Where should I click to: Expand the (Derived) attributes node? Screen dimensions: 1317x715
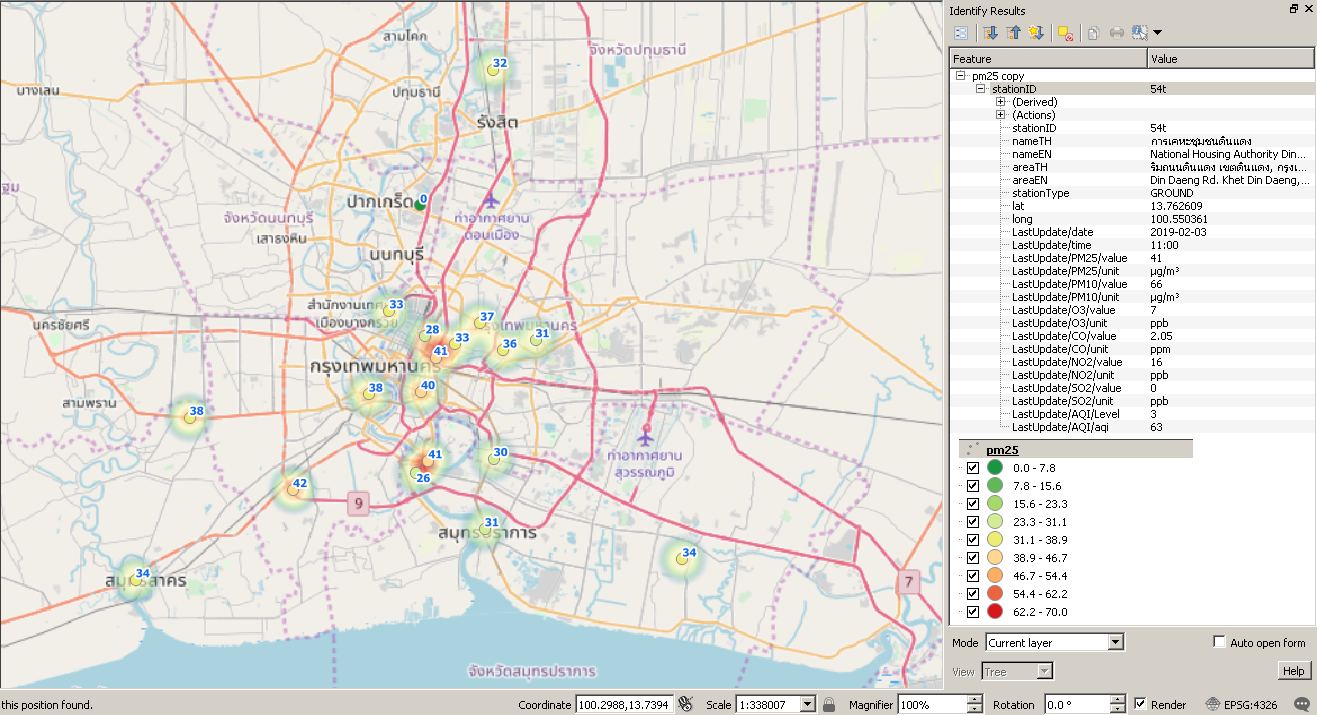pyautogui.click(x=1000, y=101)
